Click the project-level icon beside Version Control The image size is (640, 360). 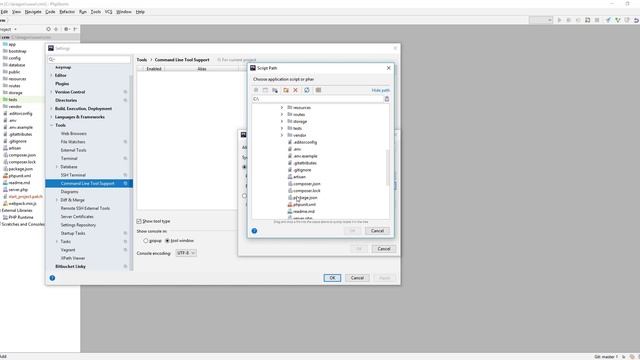click(x=125, y=92)
